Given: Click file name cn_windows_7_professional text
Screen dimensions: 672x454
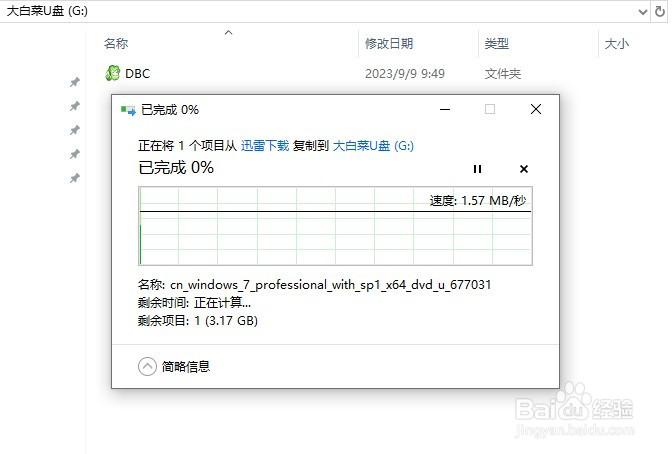Looking at the screenshot, I should pos(330,285).
